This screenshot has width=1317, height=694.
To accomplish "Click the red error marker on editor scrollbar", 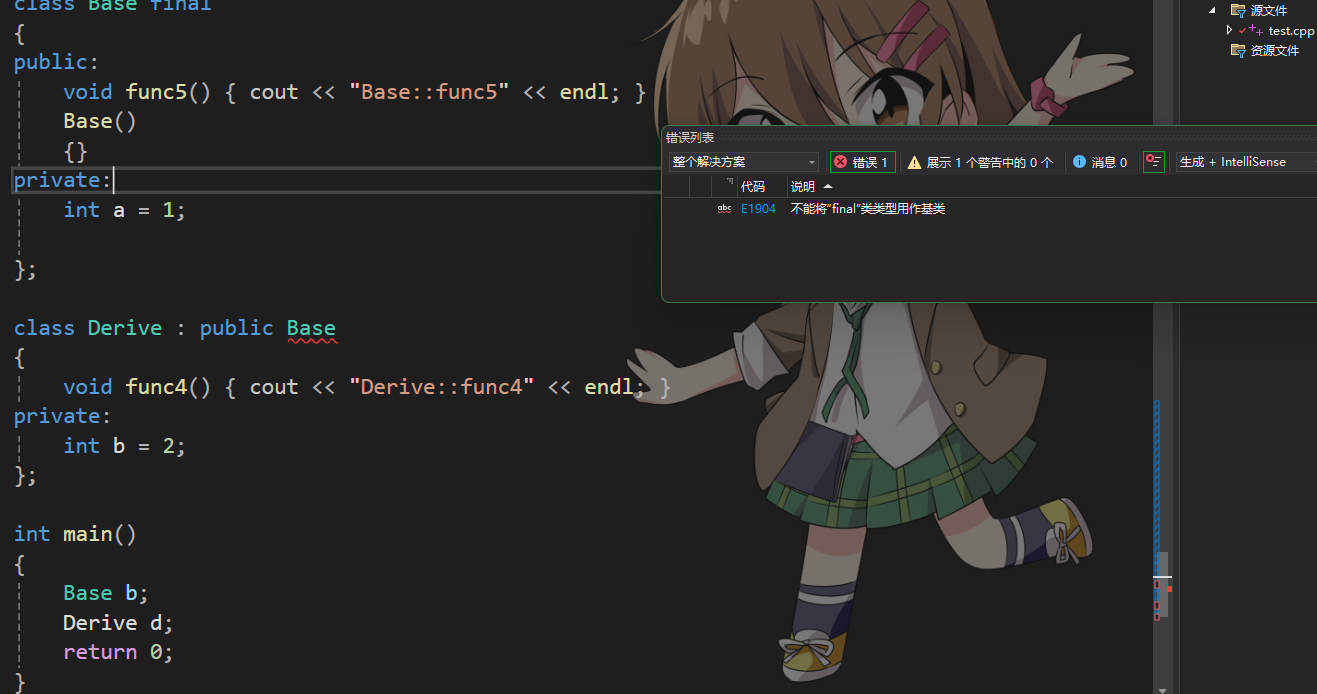I will [1169, 589].
